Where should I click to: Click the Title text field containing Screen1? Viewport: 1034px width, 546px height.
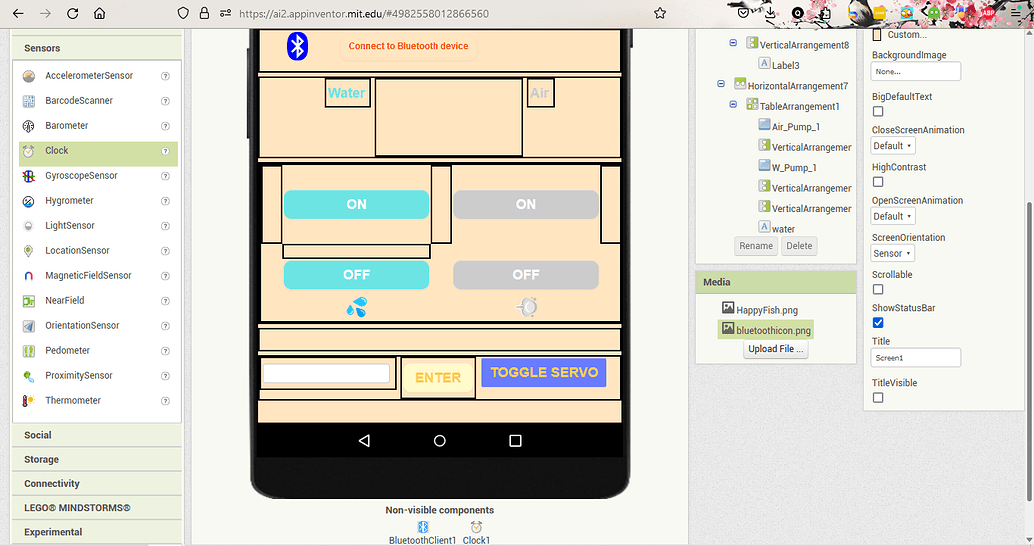(916, 357)
